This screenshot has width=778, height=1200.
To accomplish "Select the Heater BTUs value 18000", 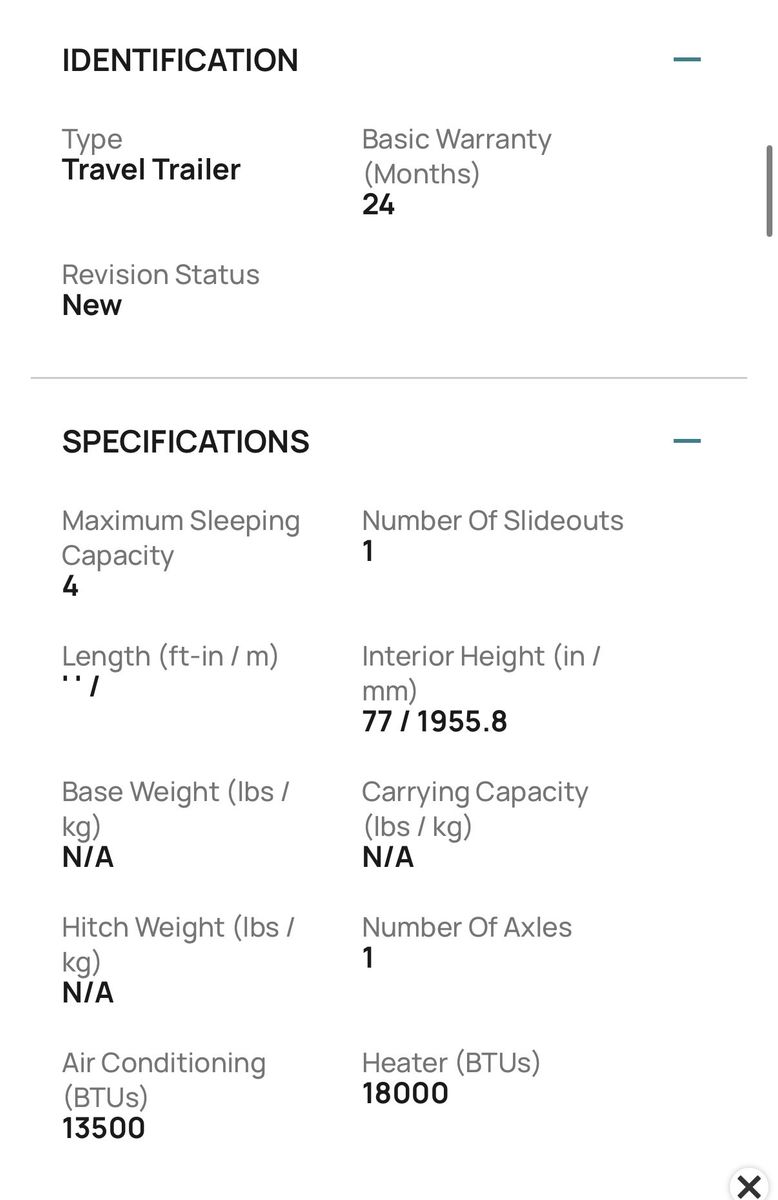I will pyautogui.click(x=405, y=1093).
